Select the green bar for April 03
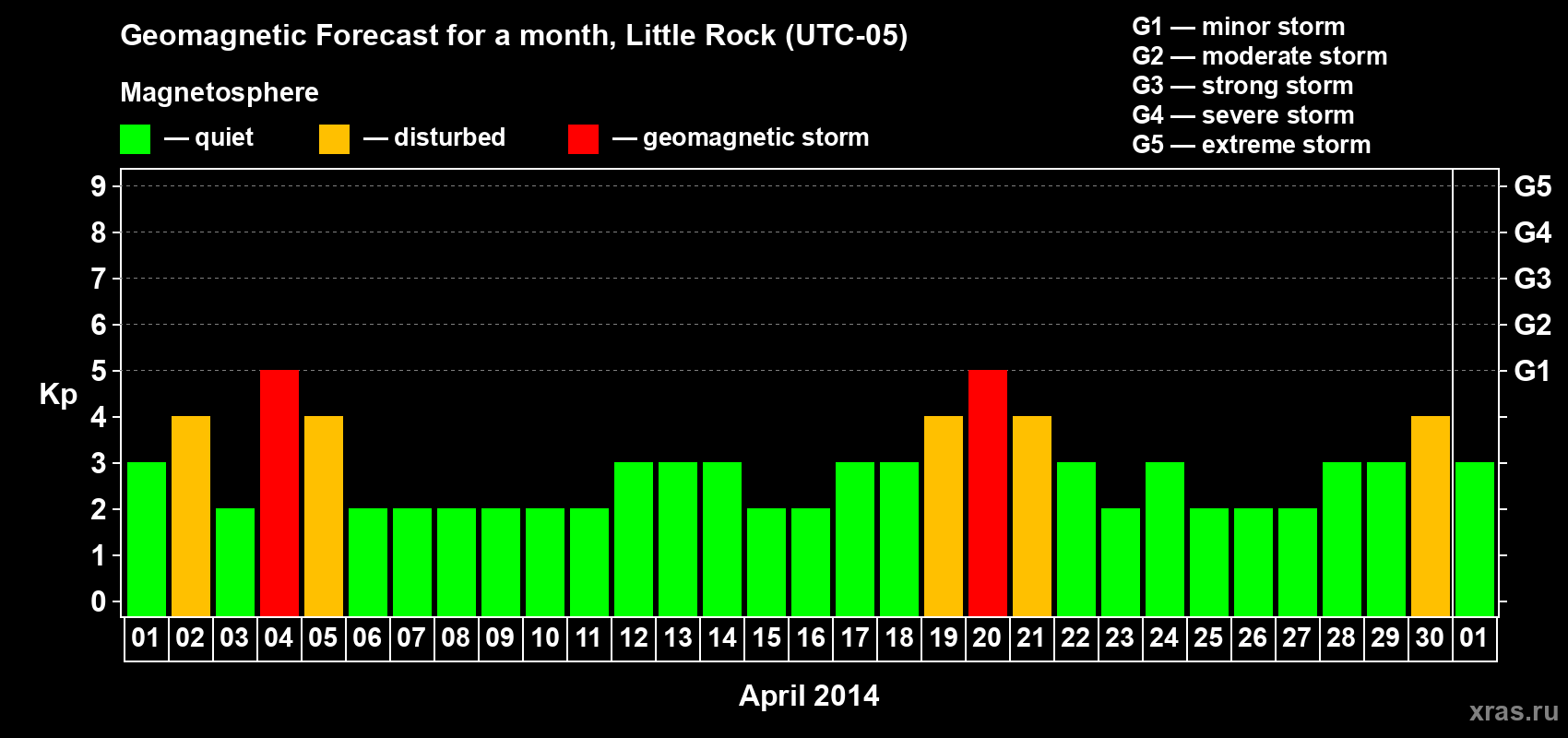The image size is (1568, 738). click(235, 563)
